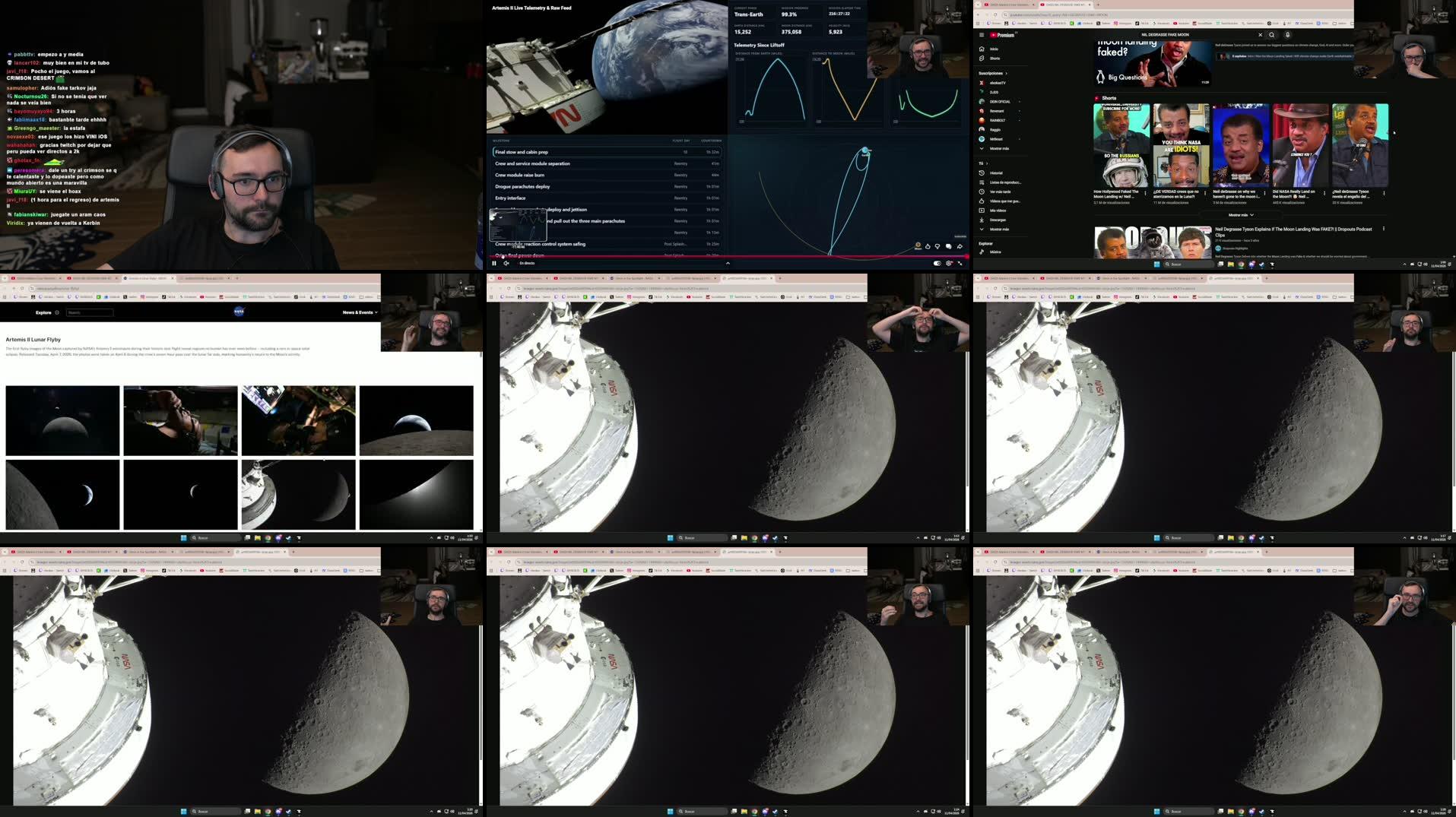Enter fullscreen on the Artemis telemetry stream
1456x817 pixels.
[x=960, y=263]
